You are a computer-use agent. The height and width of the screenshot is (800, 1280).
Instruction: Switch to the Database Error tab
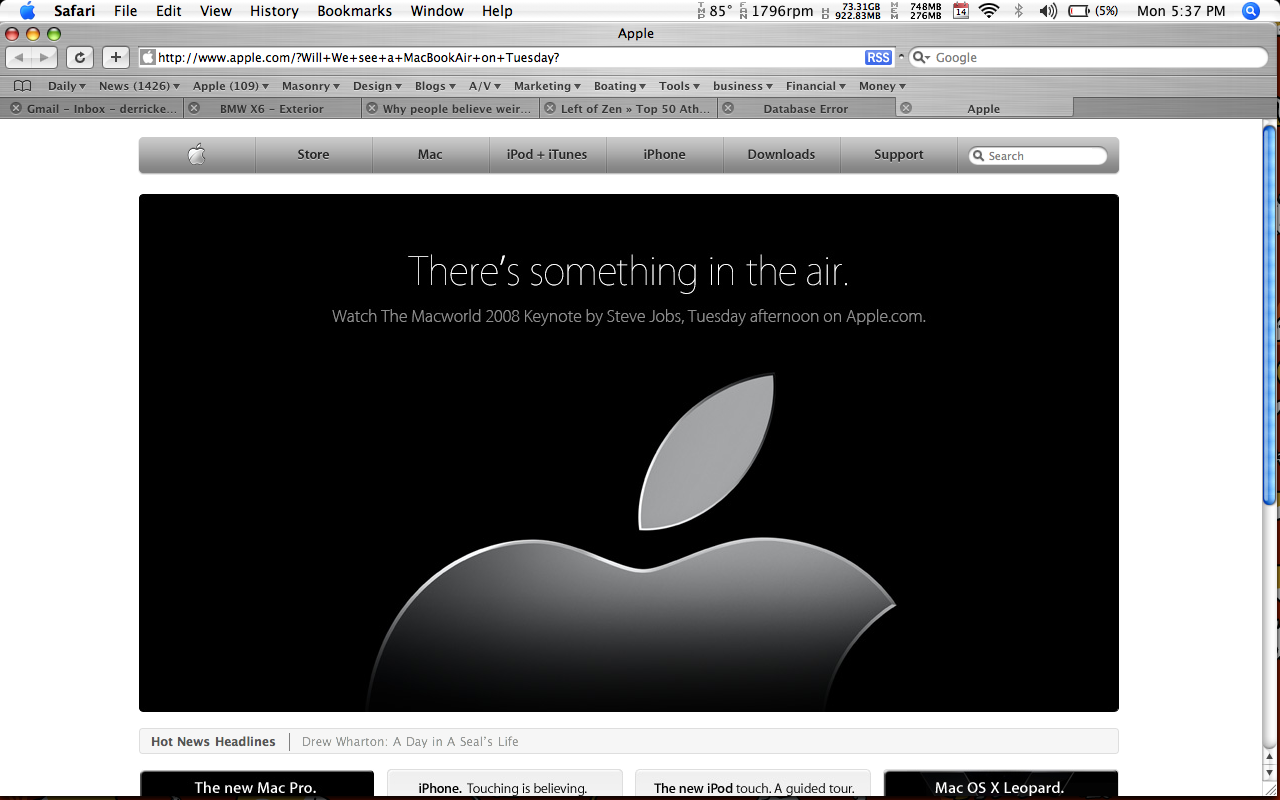coord(805,108)
